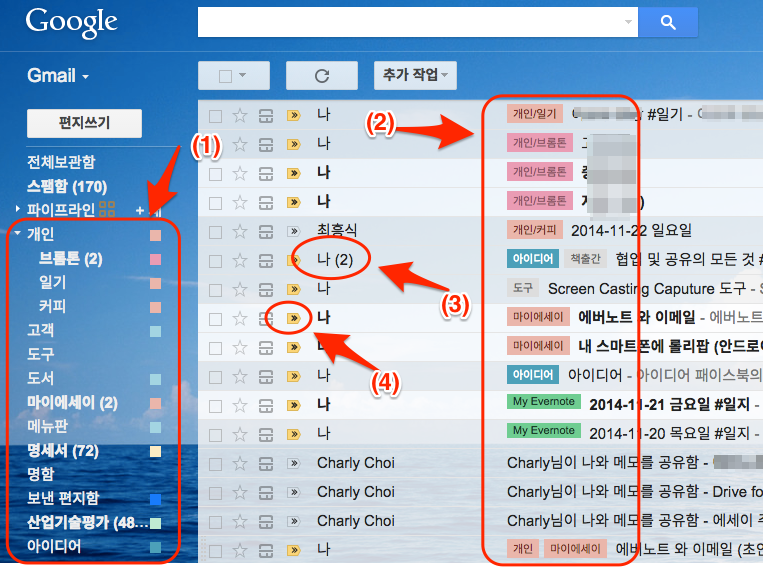Click the box icon on the 최흥식 row
Screen dimensions: 763x567
(266, 231)
